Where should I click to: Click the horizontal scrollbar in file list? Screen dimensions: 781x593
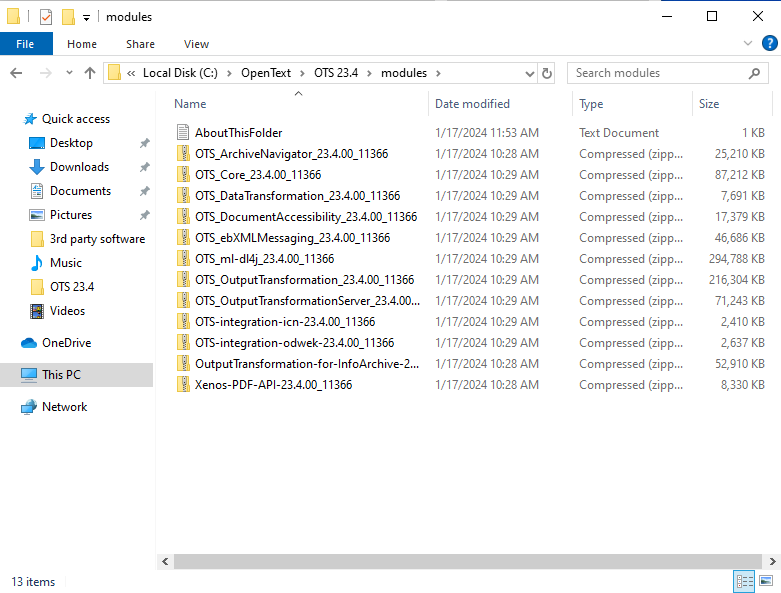[460, 562]
